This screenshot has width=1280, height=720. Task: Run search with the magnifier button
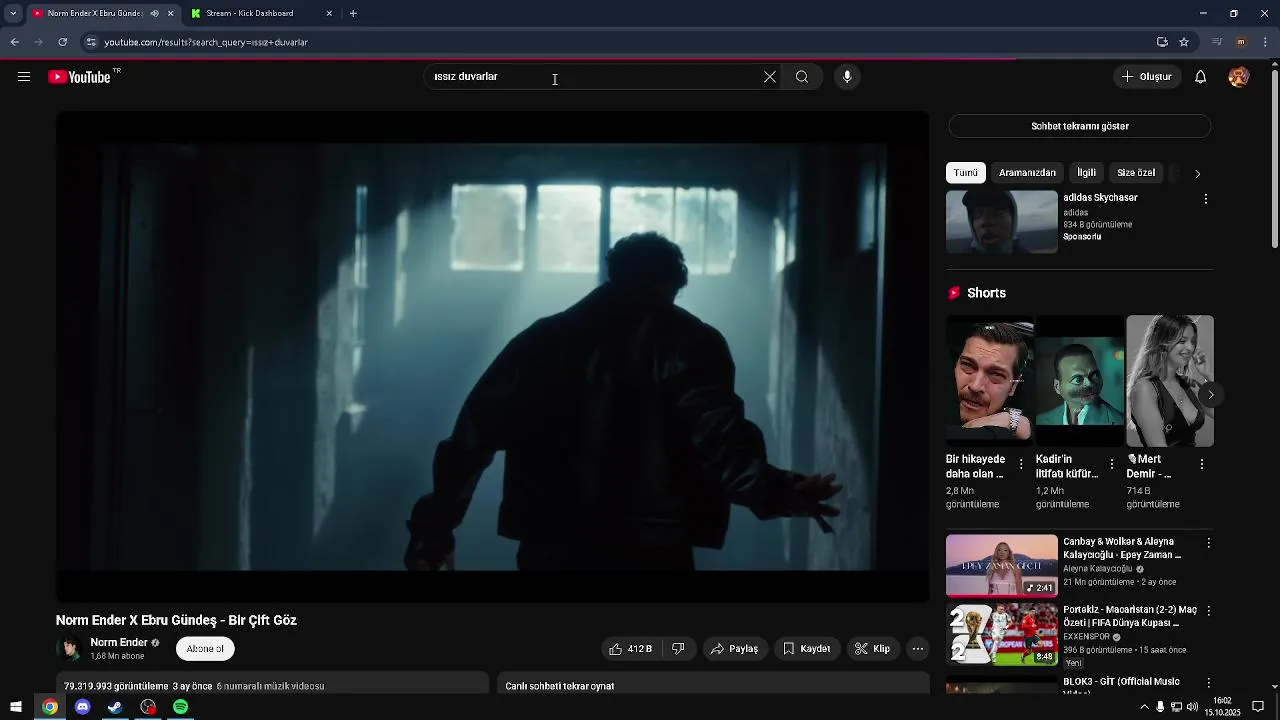(802, 77)
